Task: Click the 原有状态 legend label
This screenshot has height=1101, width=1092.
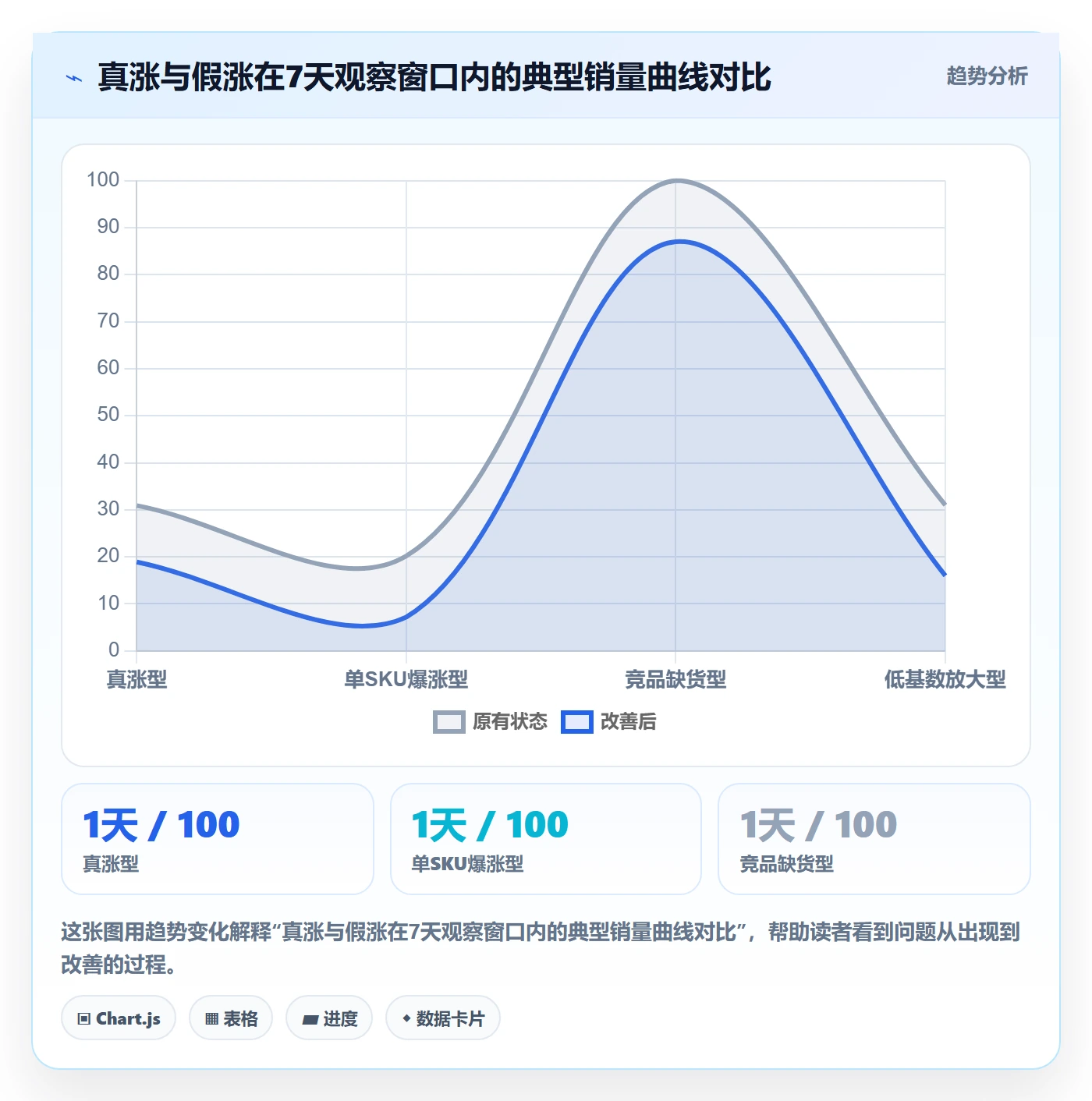Action: point(510,722)
